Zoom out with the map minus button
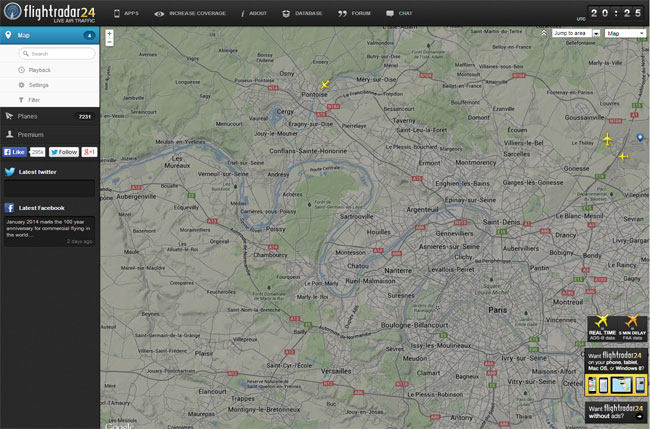650x429 pixels. (109, 43)
